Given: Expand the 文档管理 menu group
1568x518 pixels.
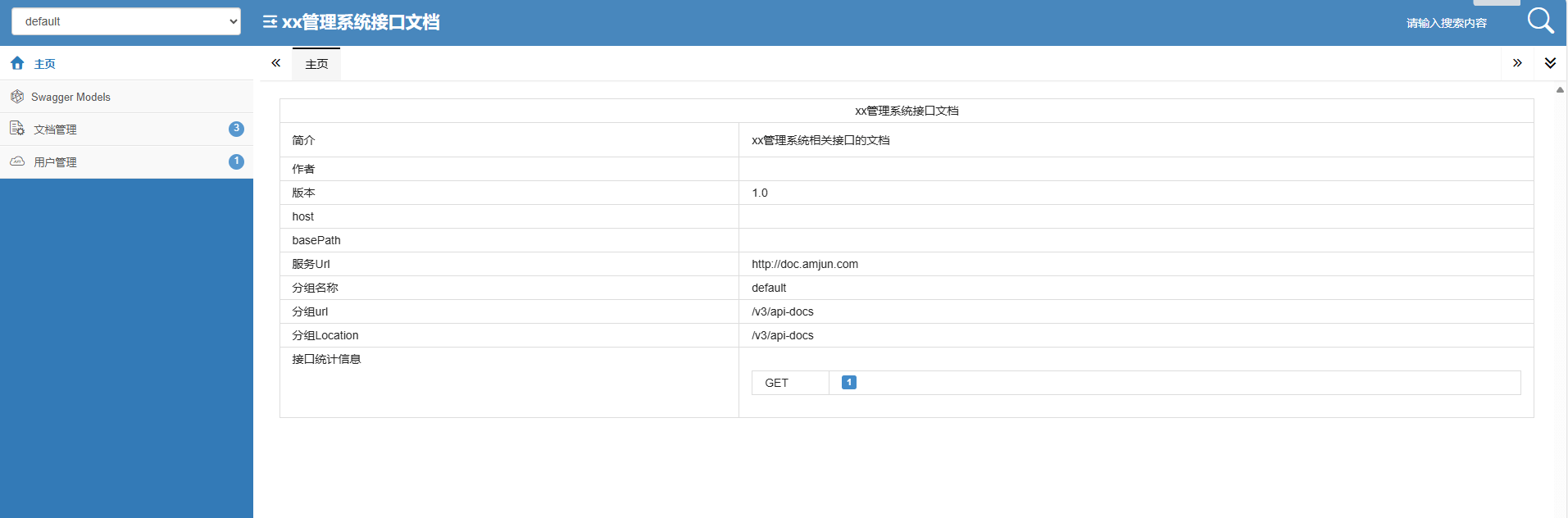Looking at the screenshot, I should [x=55, y=129].
